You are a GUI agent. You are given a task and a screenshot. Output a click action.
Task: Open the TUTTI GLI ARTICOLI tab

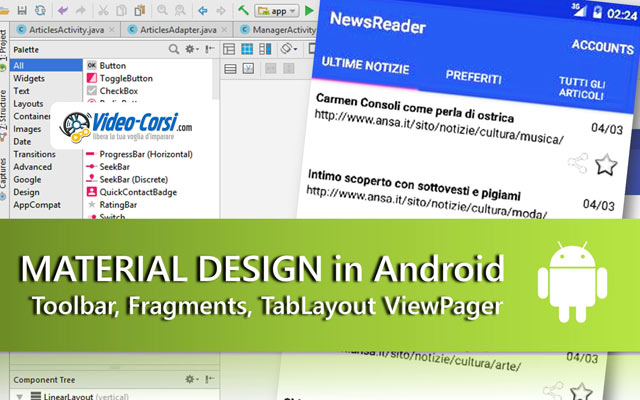[x=582, y=88]
